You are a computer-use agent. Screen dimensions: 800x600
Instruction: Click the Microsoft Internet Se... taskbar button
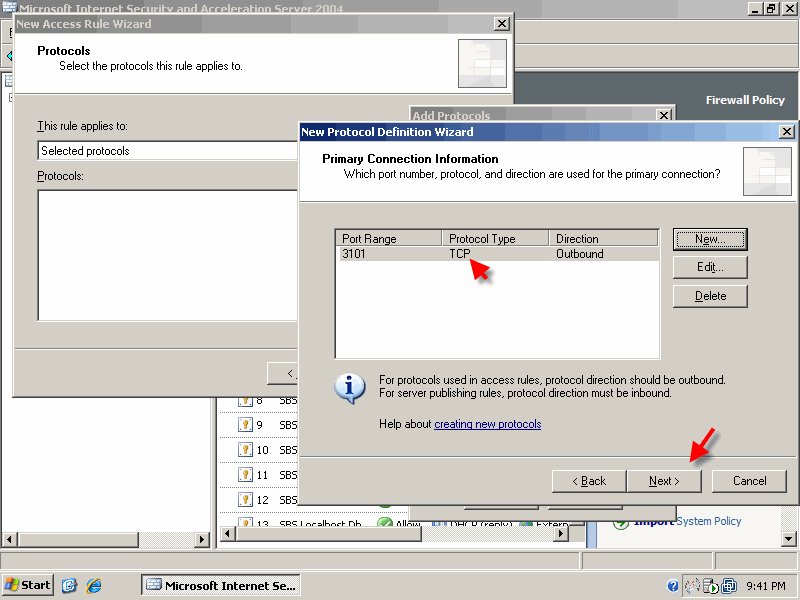221,585
